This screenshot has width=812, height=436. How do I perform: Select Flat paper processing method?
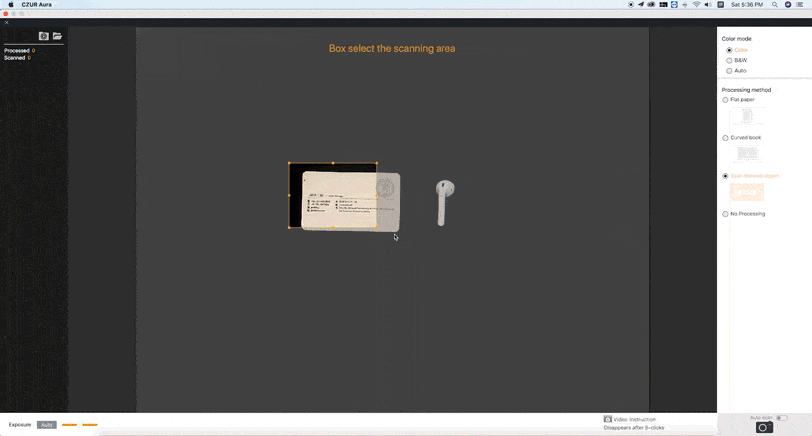[x=726, y=100]
